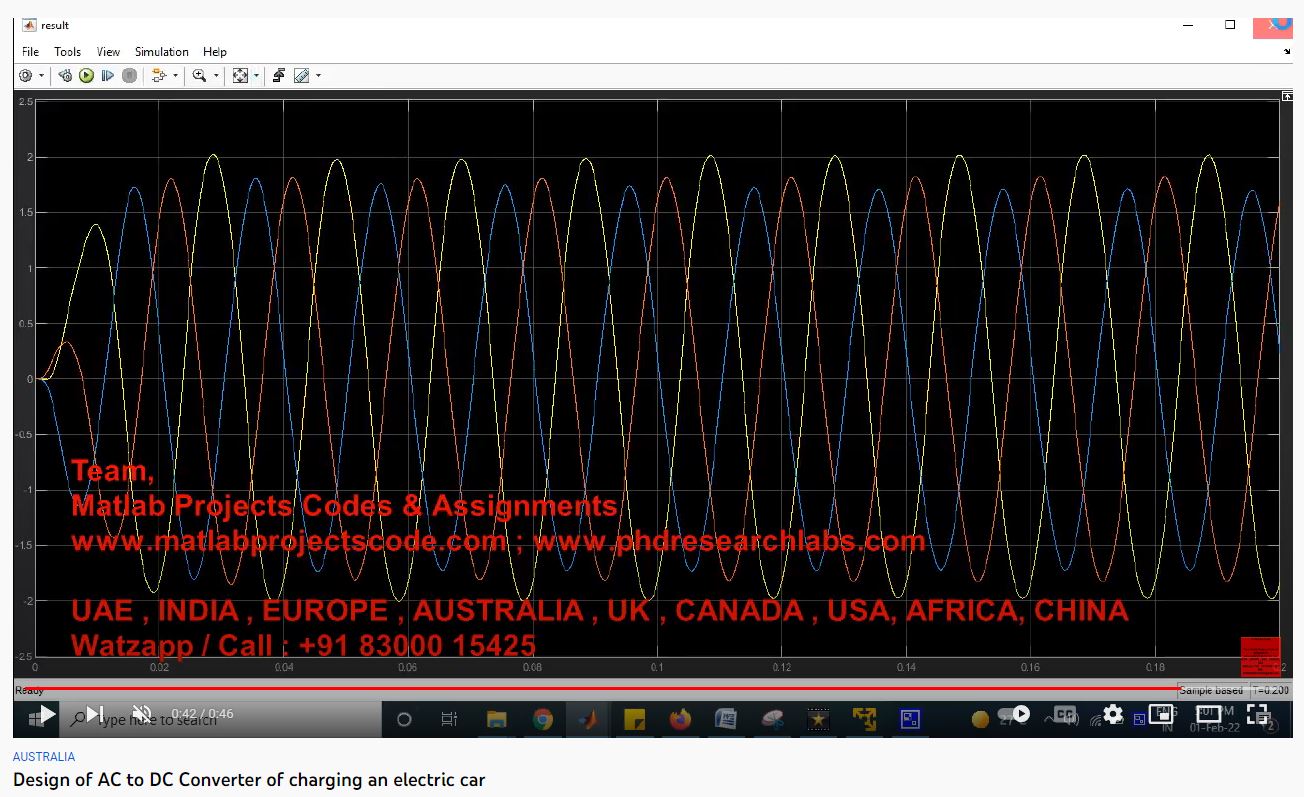Expand the Configuration Properties dropdown arrow
Image resolution: width=1304 pixels, height=797 pixels.
[x=41, y=76]
